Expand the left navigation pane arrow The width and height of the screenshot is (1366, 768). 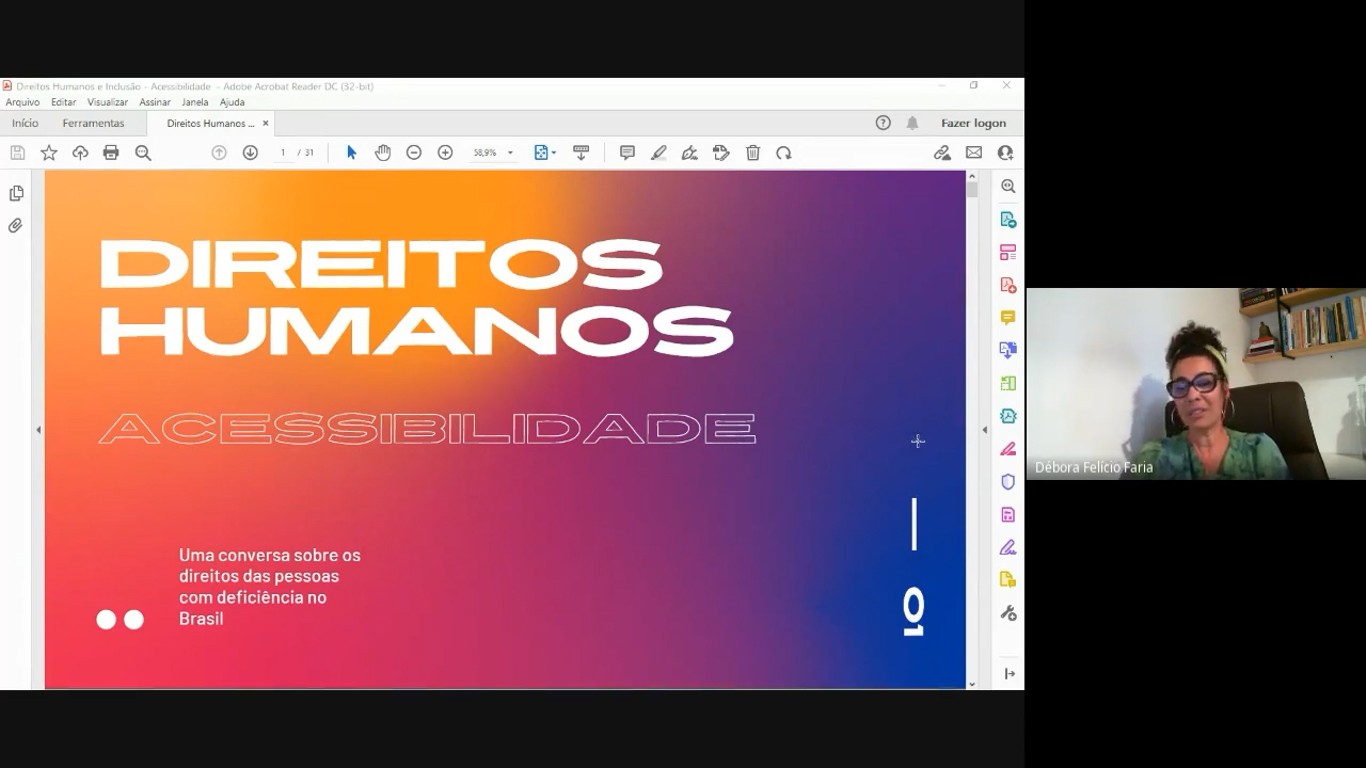[x=38, y=430]
